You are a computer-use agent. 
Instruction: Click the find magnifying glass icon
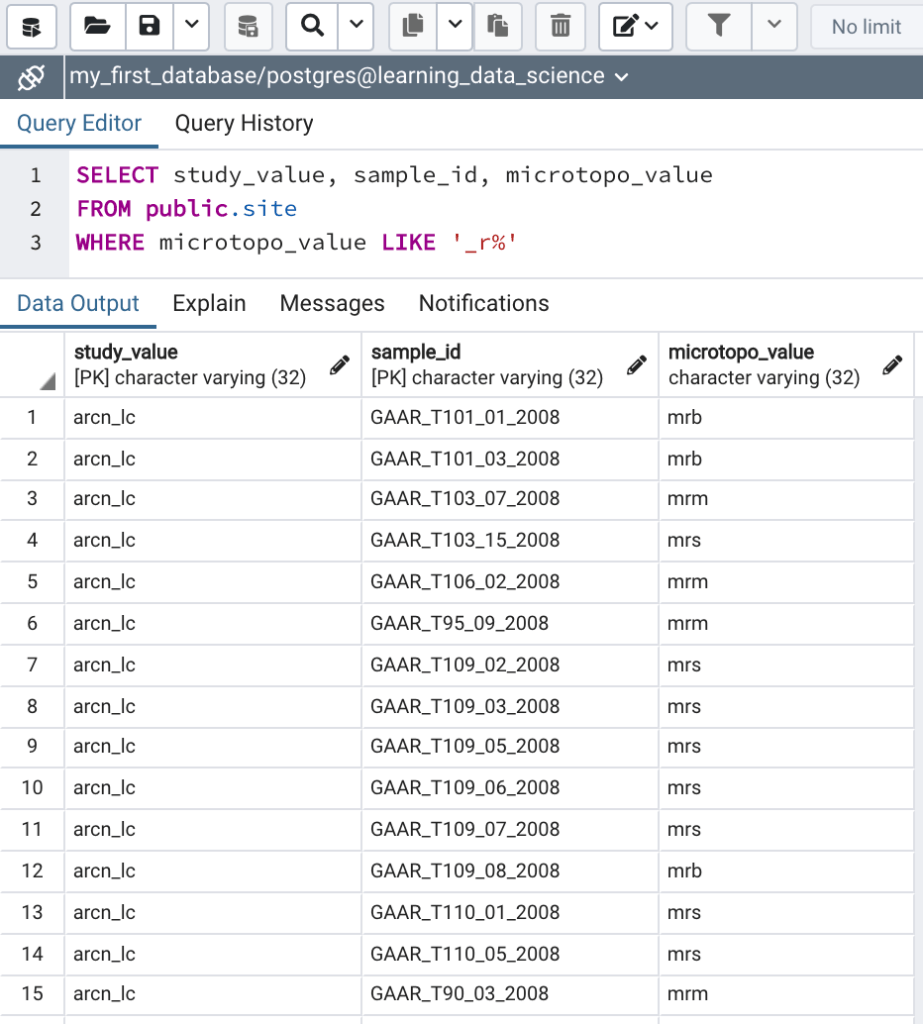312,26
